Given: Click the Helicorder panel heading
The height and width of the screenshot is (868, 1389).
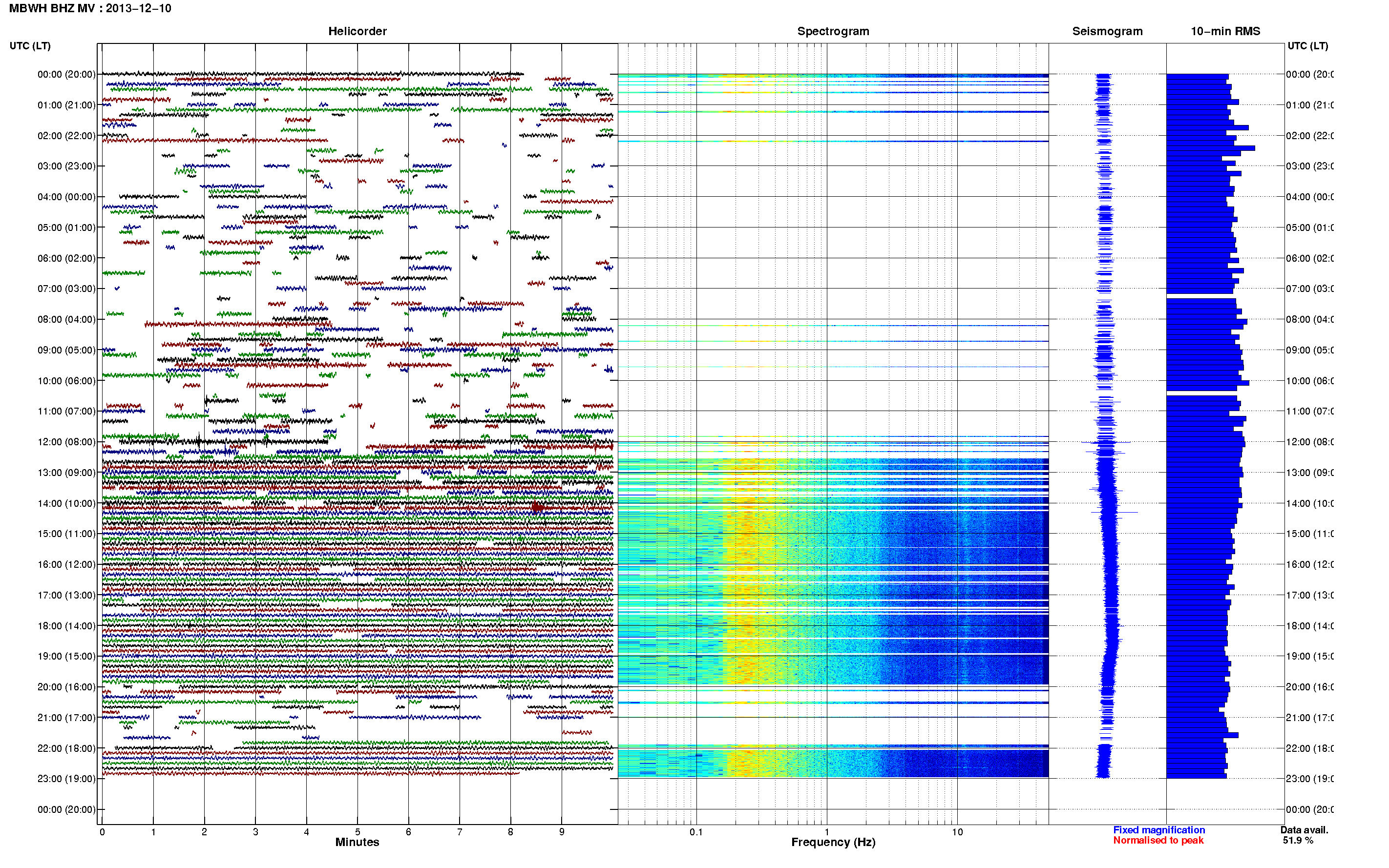Looking at the screenshot, I should 357,31.
